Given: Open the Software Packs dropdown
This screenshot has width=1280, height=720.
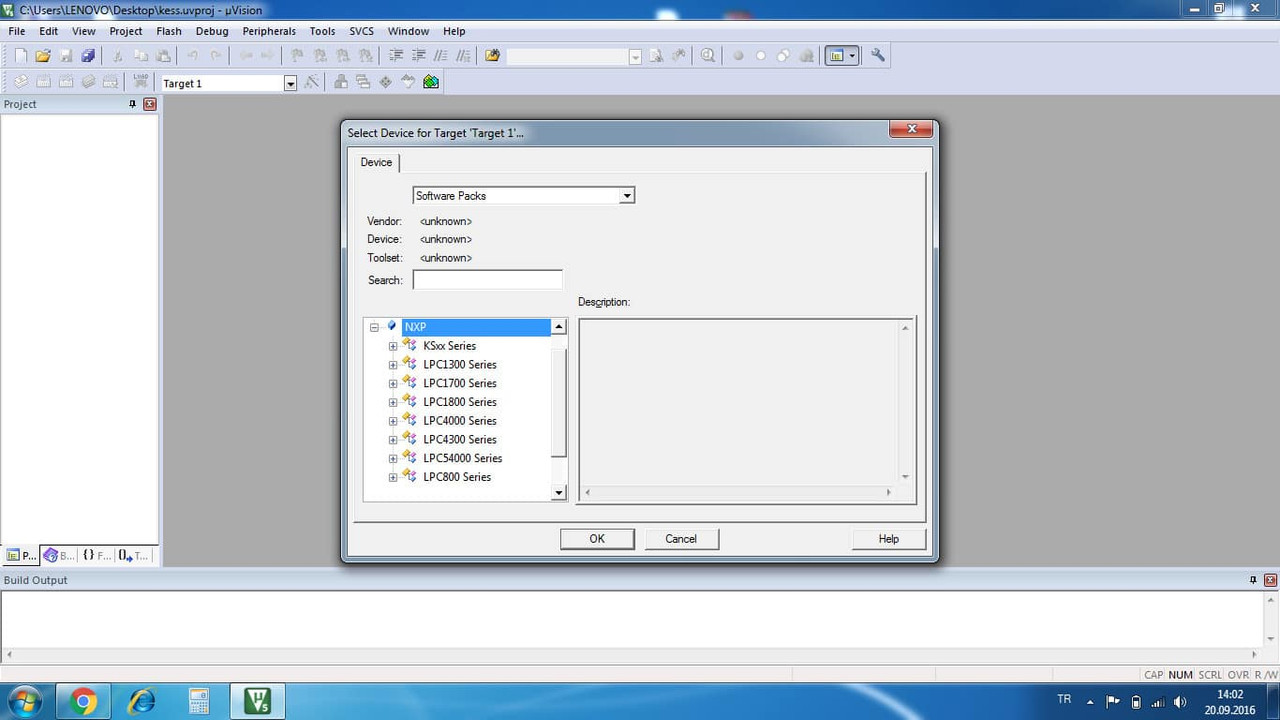Looking at the screenshot, I should (x=627, y=196).
